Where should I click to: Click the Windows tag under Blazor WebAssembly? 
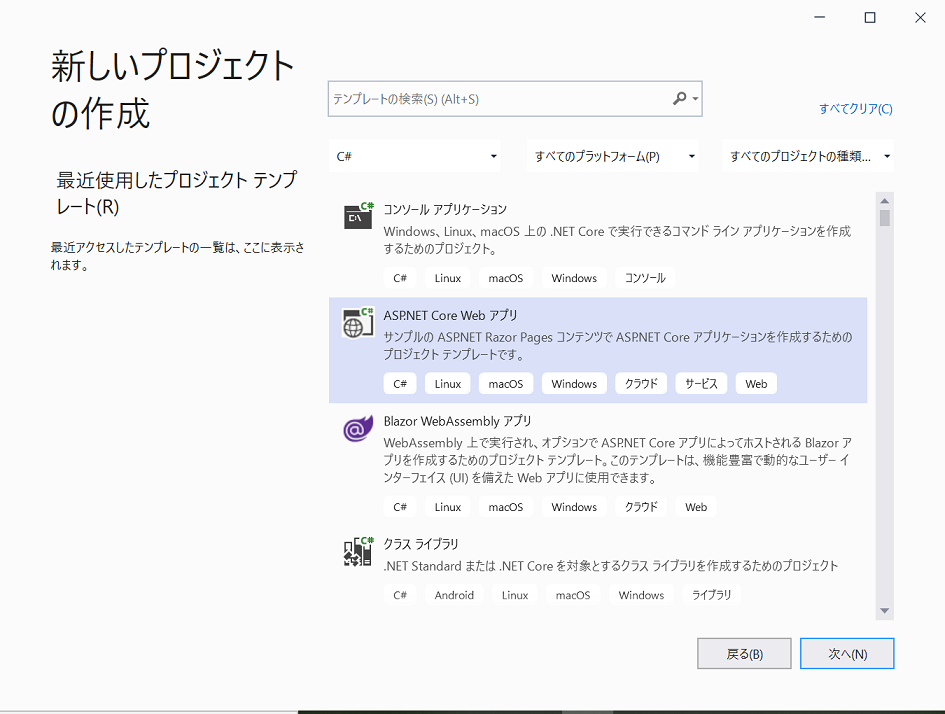[574, 507]
